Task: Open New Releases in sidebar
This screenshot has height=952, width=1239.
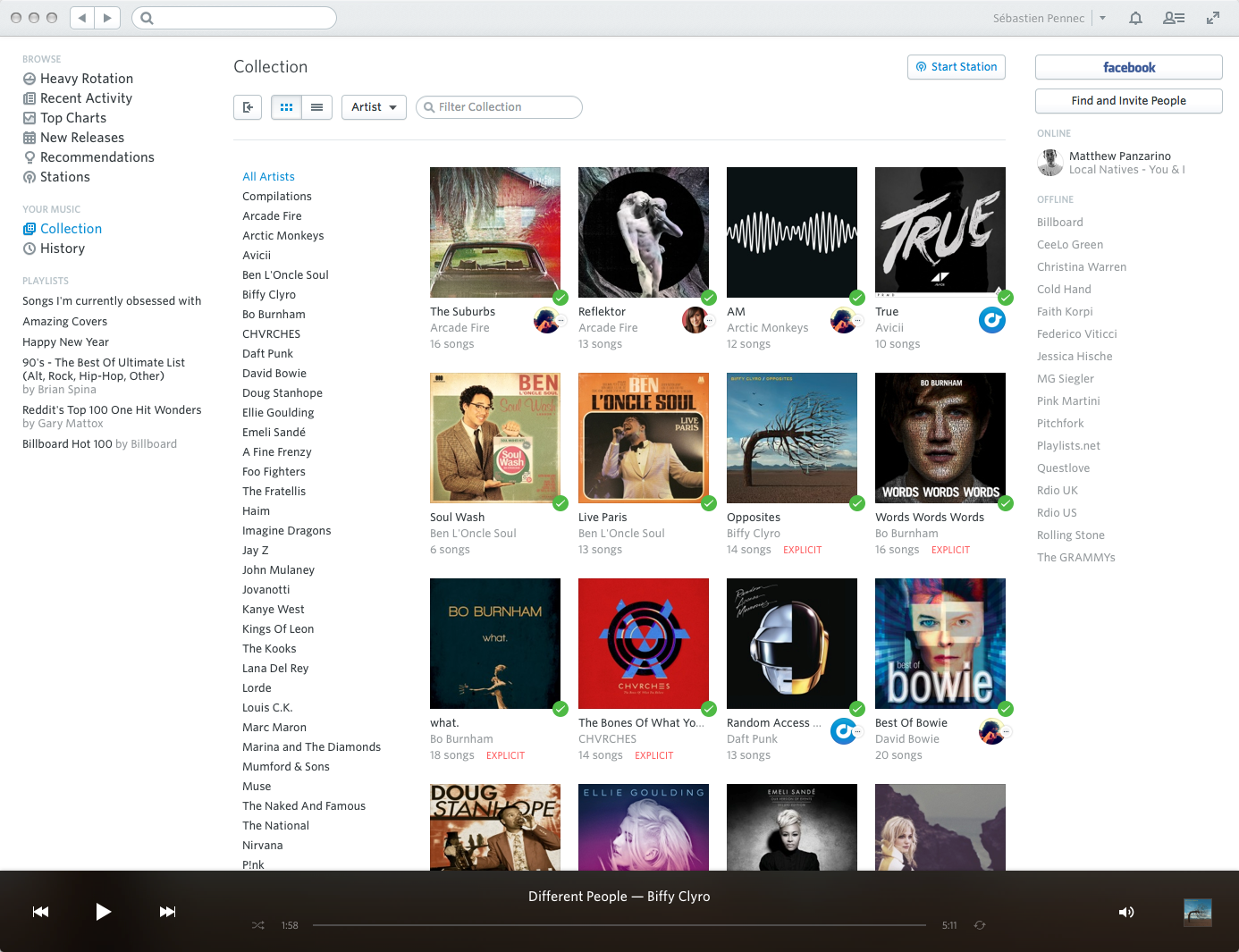Action: pyautogui.click(x=73, y=138)
